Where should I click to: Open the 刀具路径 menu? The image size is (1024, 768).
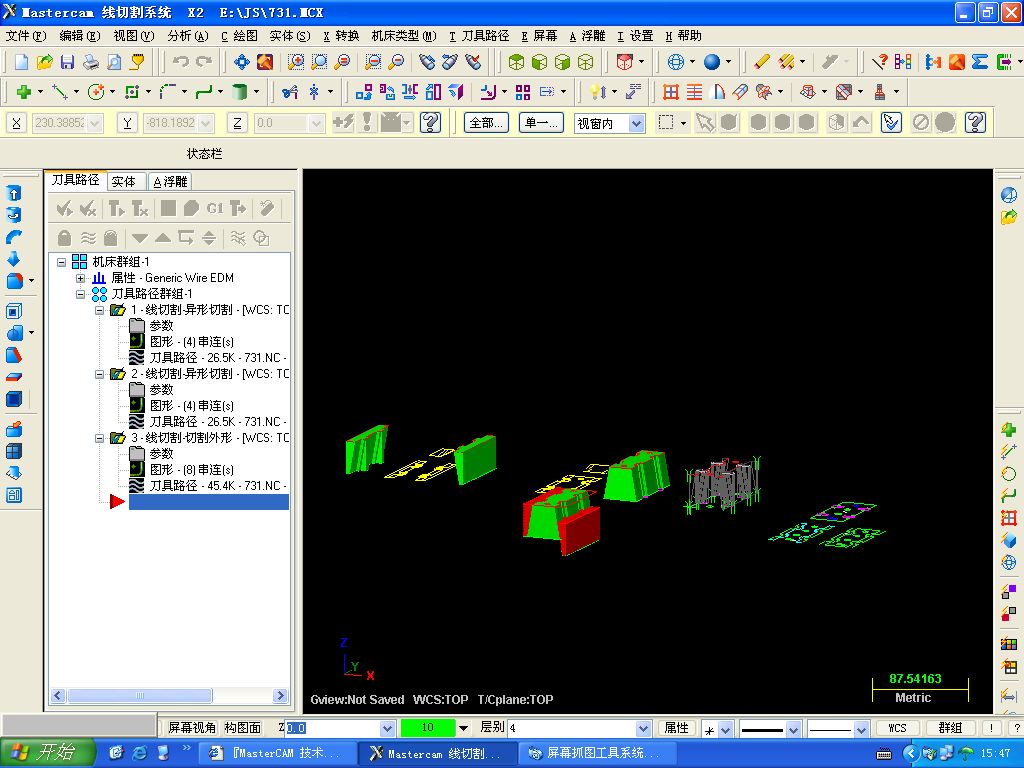pyautogui.click(x=479, y=36)
